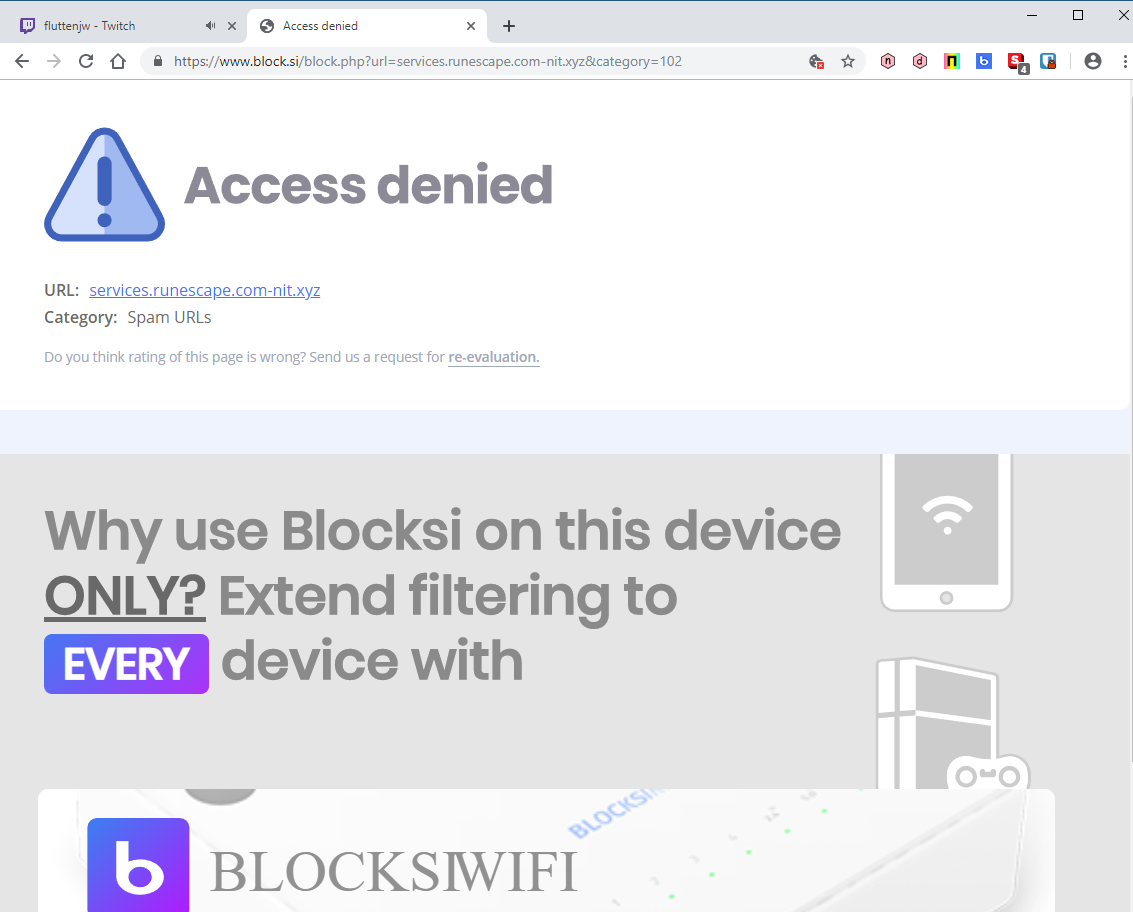
Task: Open the Chrome three-dot menu
Action: coord(1120,61)
